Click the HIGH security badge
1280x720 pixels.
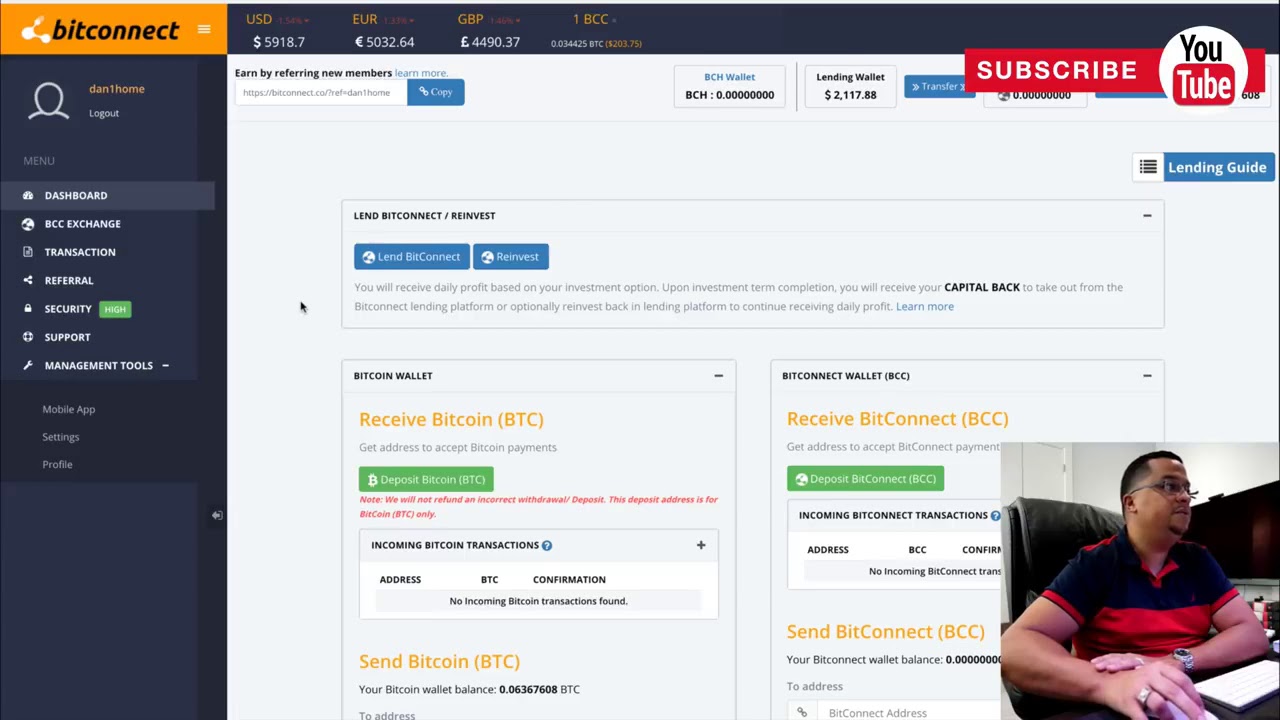pos(115,309)
